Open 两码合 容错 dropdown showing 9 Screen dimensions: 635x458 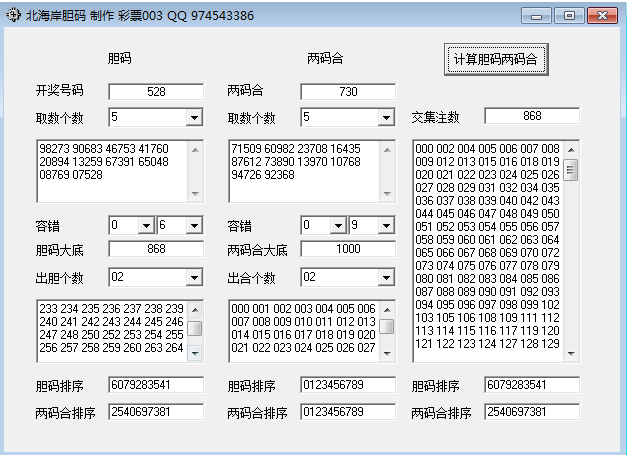click(386, 226)
